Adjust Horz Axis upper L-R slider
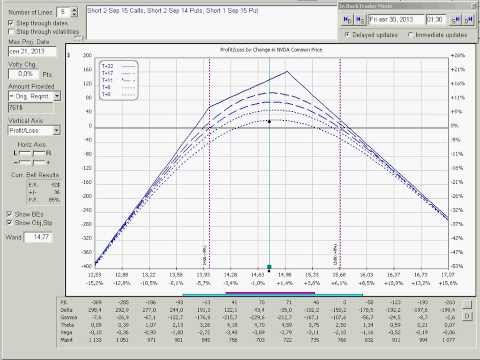Image resolution: width=480 pixels, height=360 pixels. 32,153
